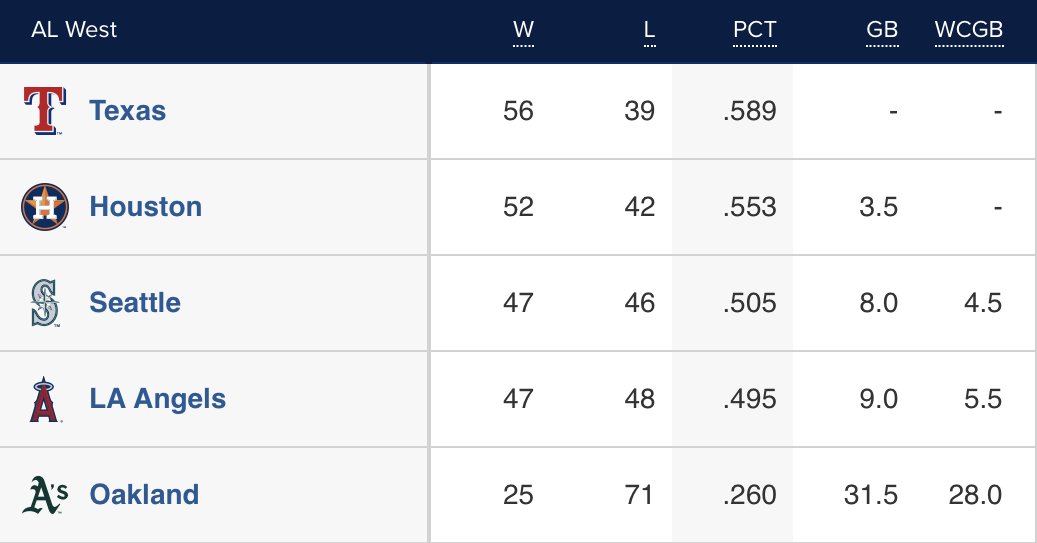This screenshot has width=1037, height=543.
Task: Click the Seattle Mariners team logo
Action: [x=45, y=303]
